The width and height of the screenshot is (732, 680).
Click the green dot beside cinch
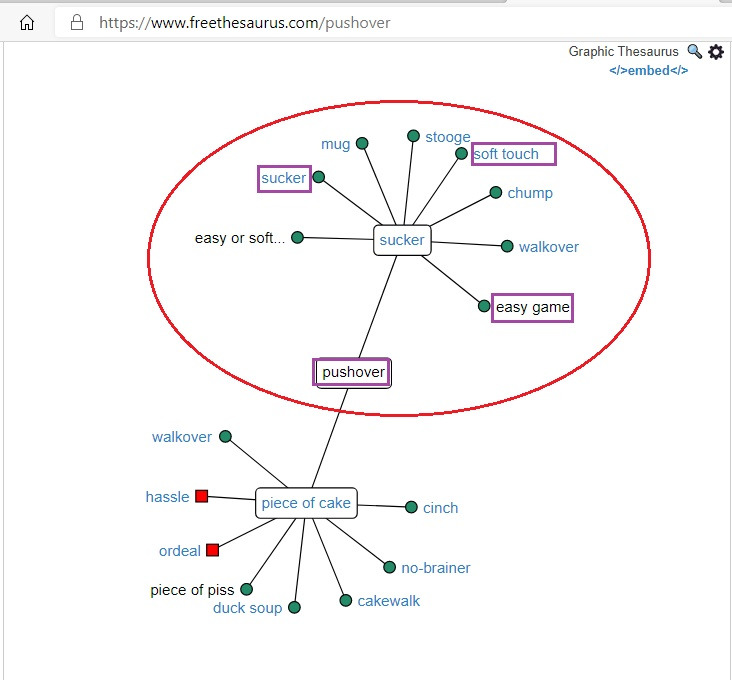tap(411, 507)
